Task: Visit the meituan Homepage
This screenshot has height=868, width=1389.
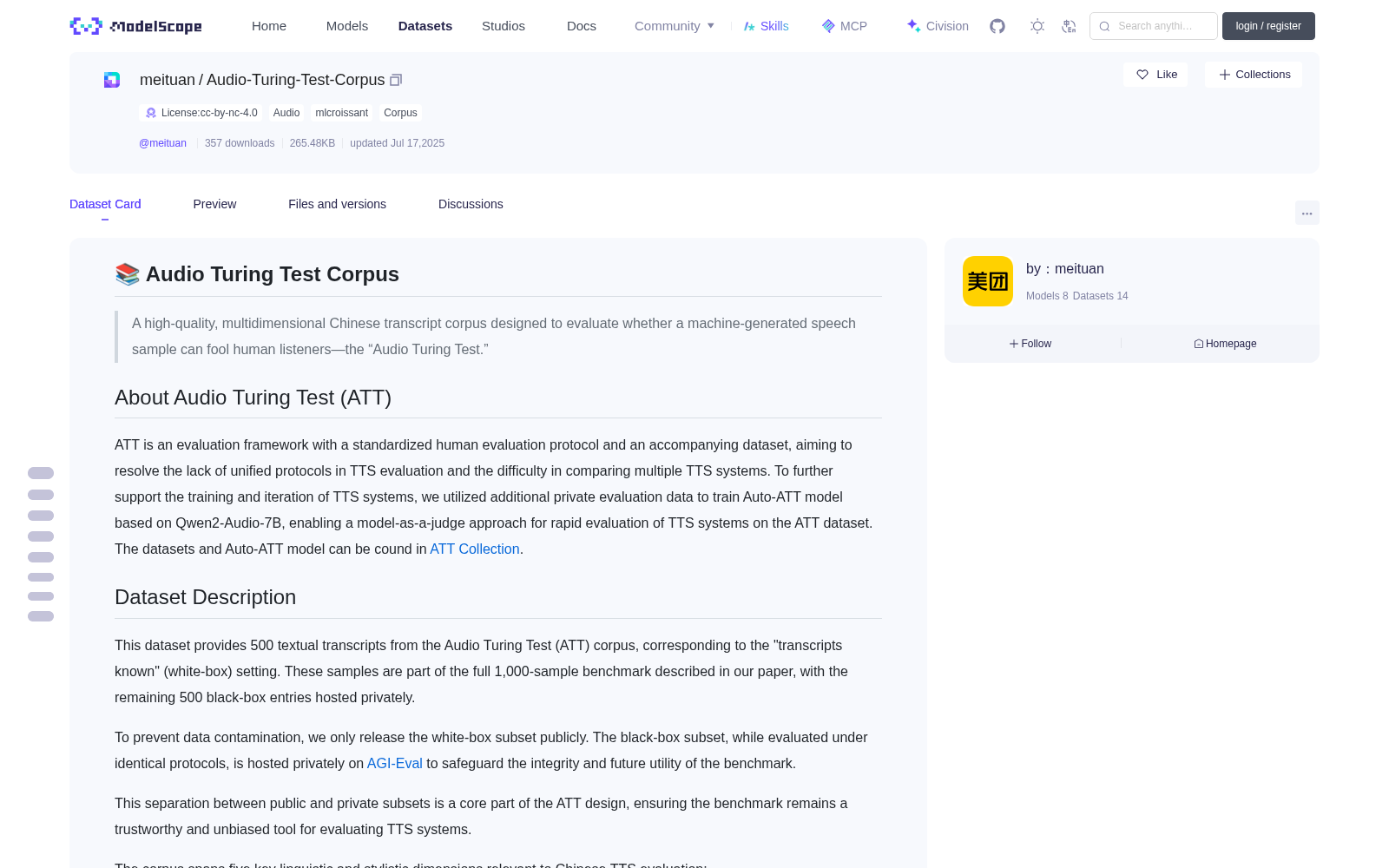Action: point(1225,344)
